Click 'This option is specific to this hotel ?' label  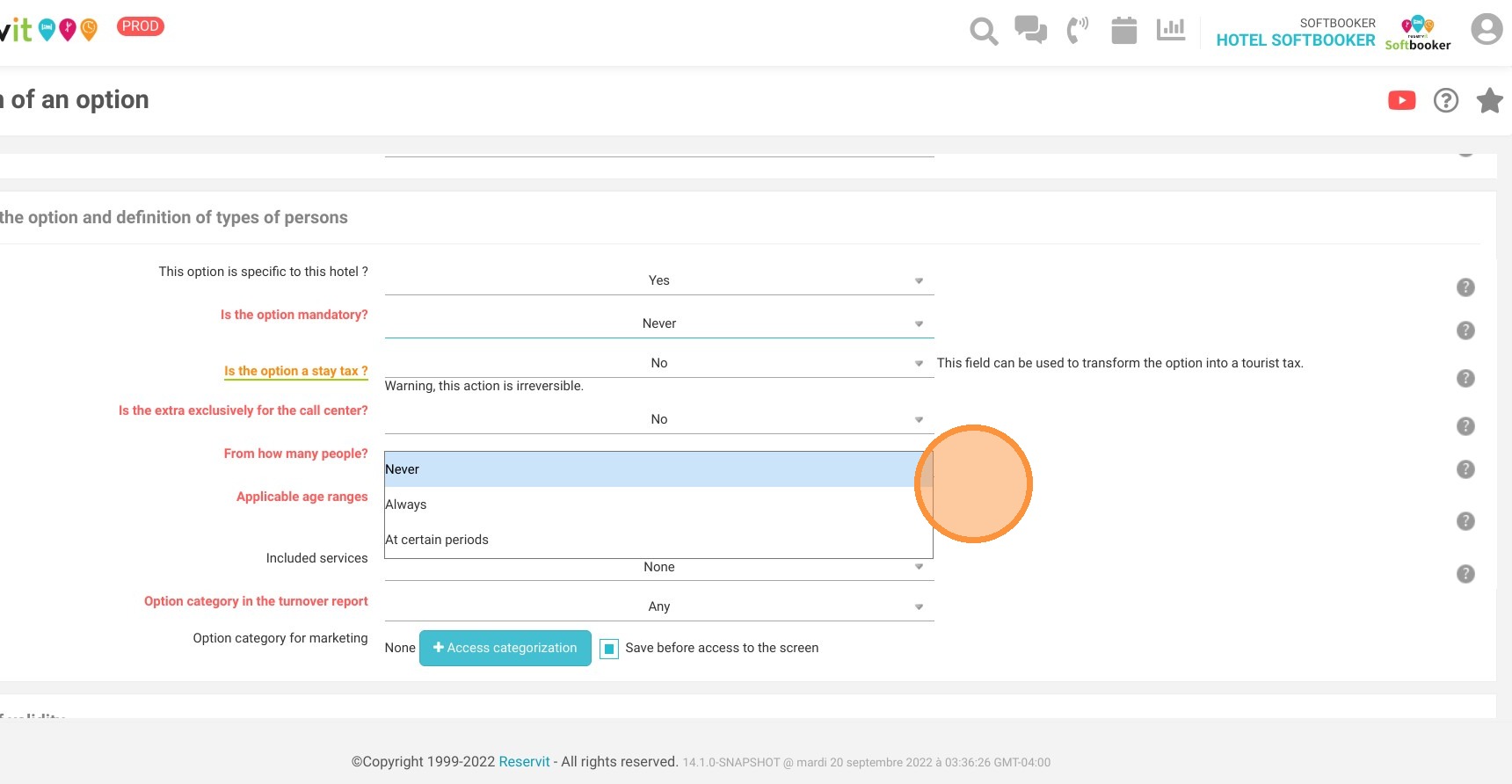point(263,272)
